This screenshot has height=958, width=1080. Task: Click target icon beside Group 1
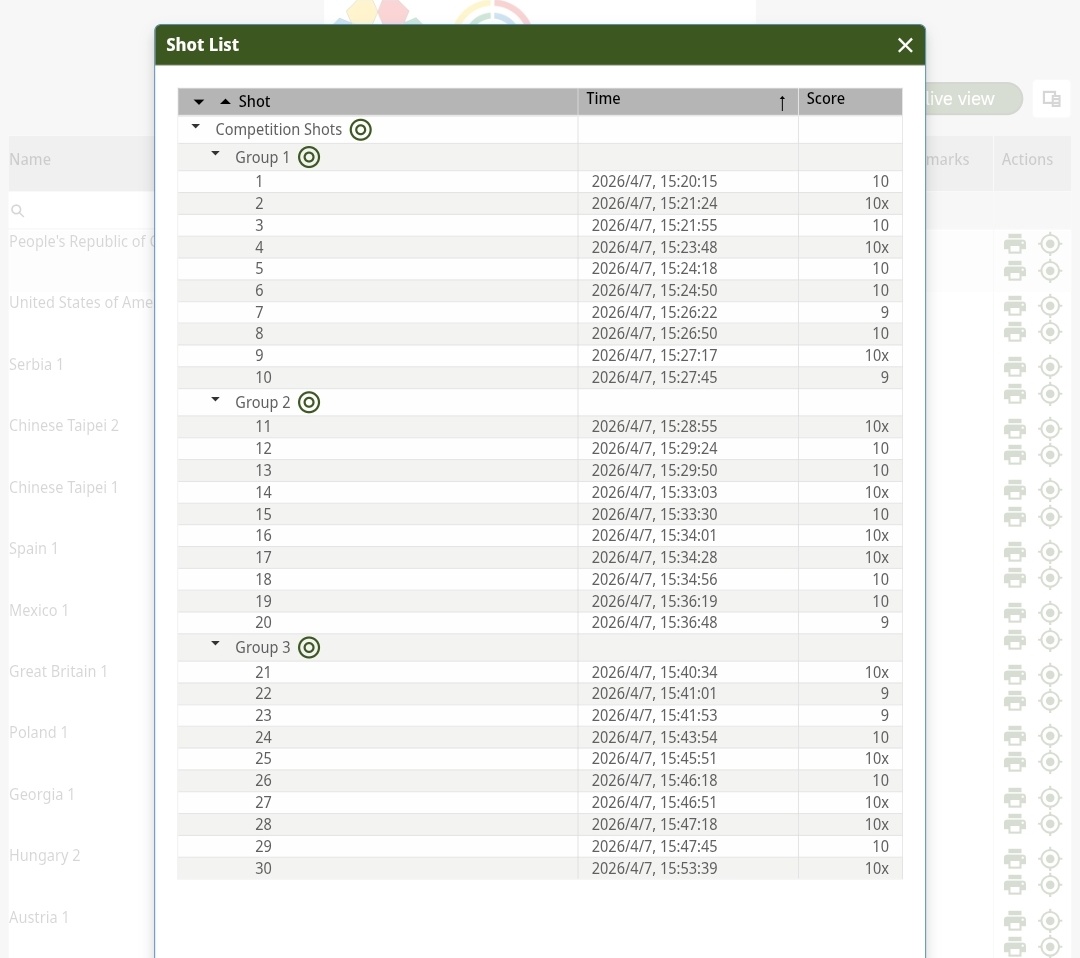(x=309, y=157)
